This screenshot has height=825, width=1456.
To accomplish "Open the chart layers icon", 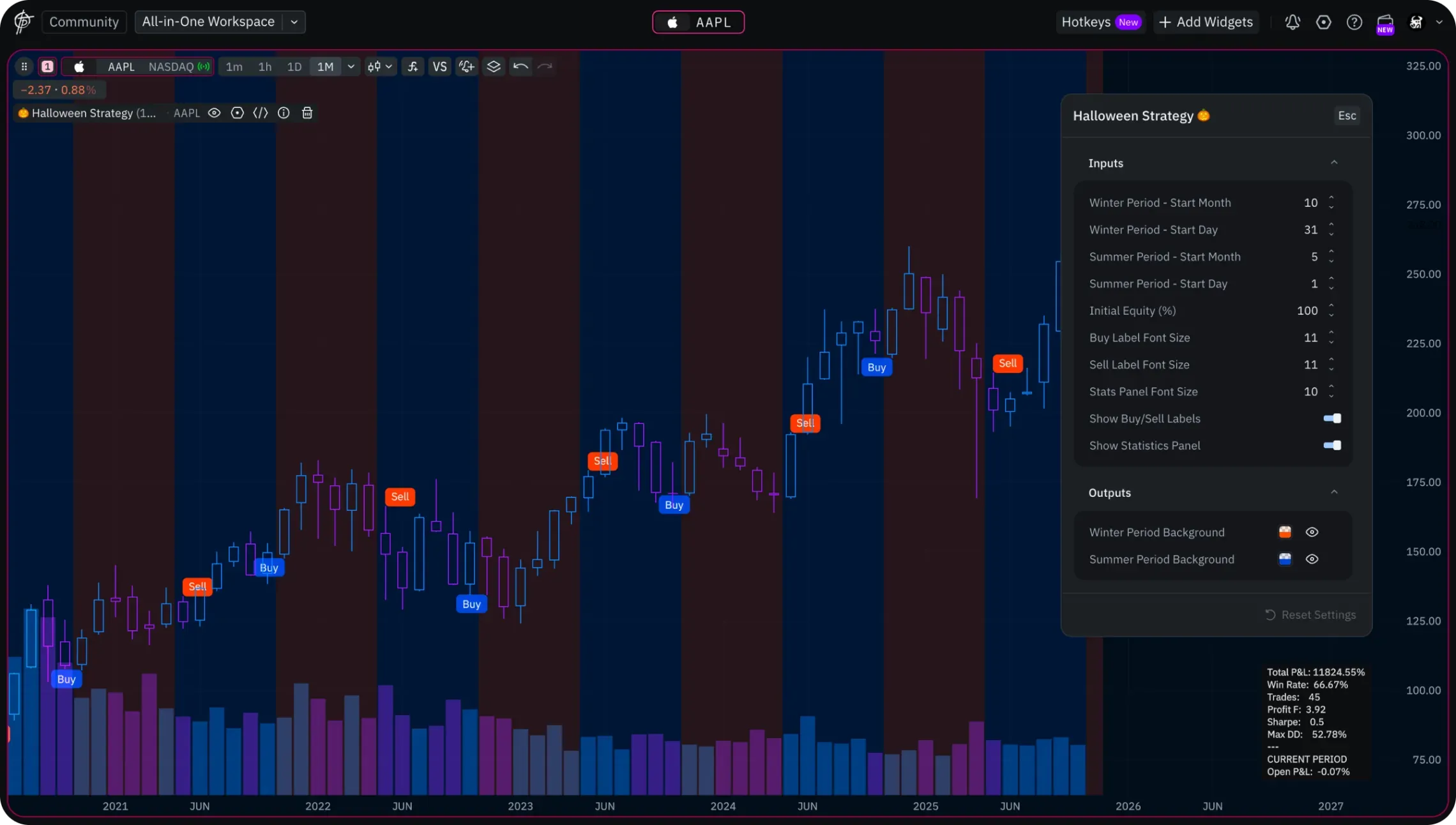I will [494, 66].
